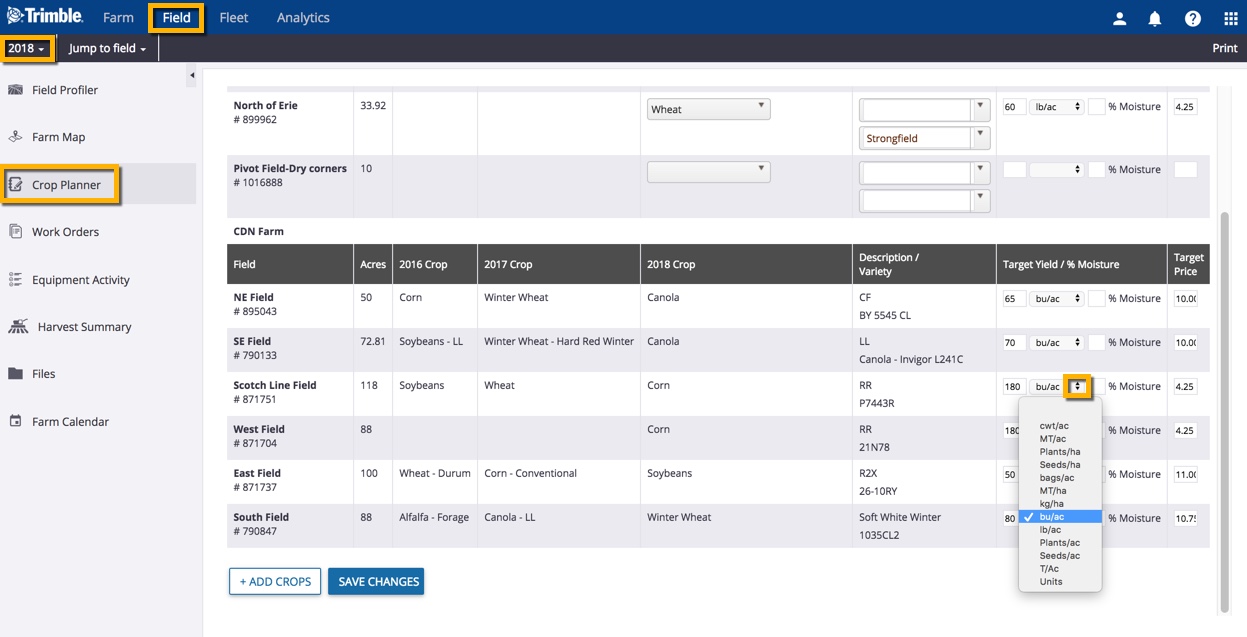Switch to the Analytics tab
The image size is (1247, 637).
pyautogui.click(x=303, y=18)
